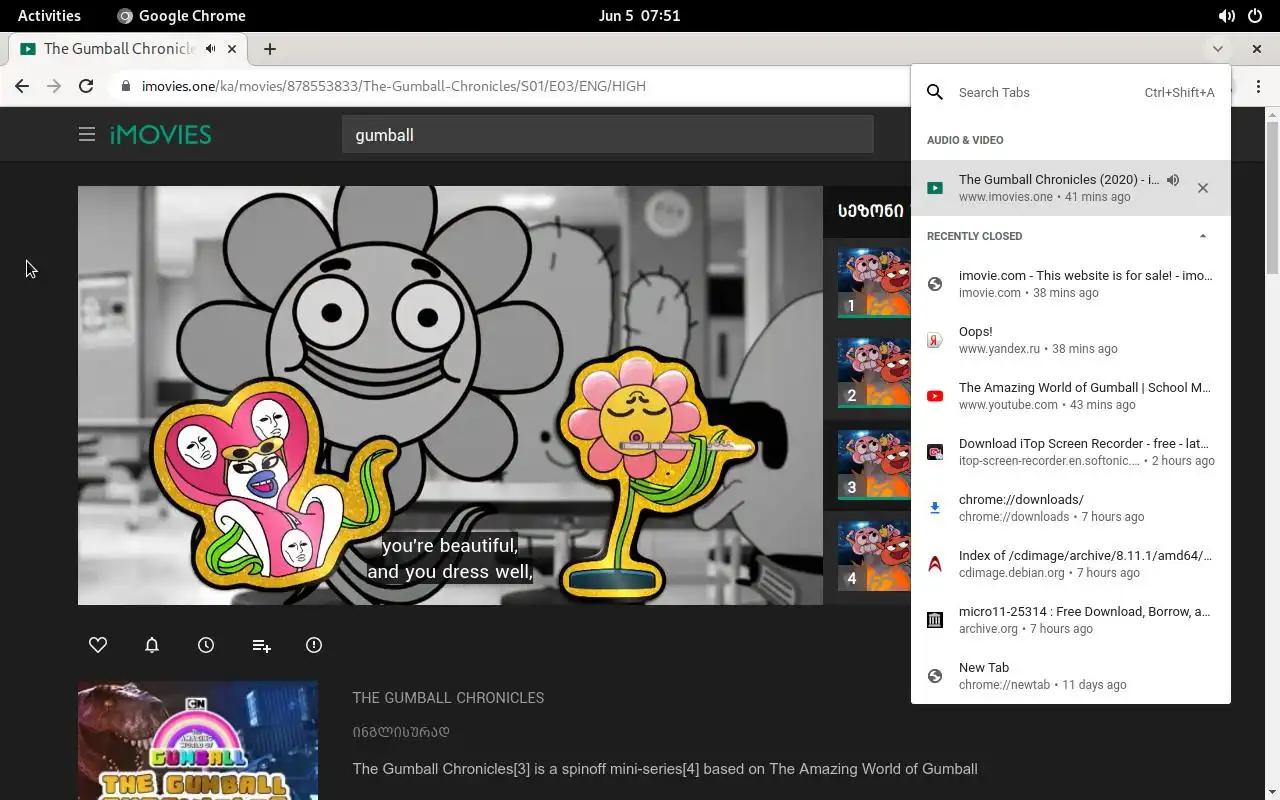Open The Gumball Chronicles (2020) tab entry

pos(1071,188)
